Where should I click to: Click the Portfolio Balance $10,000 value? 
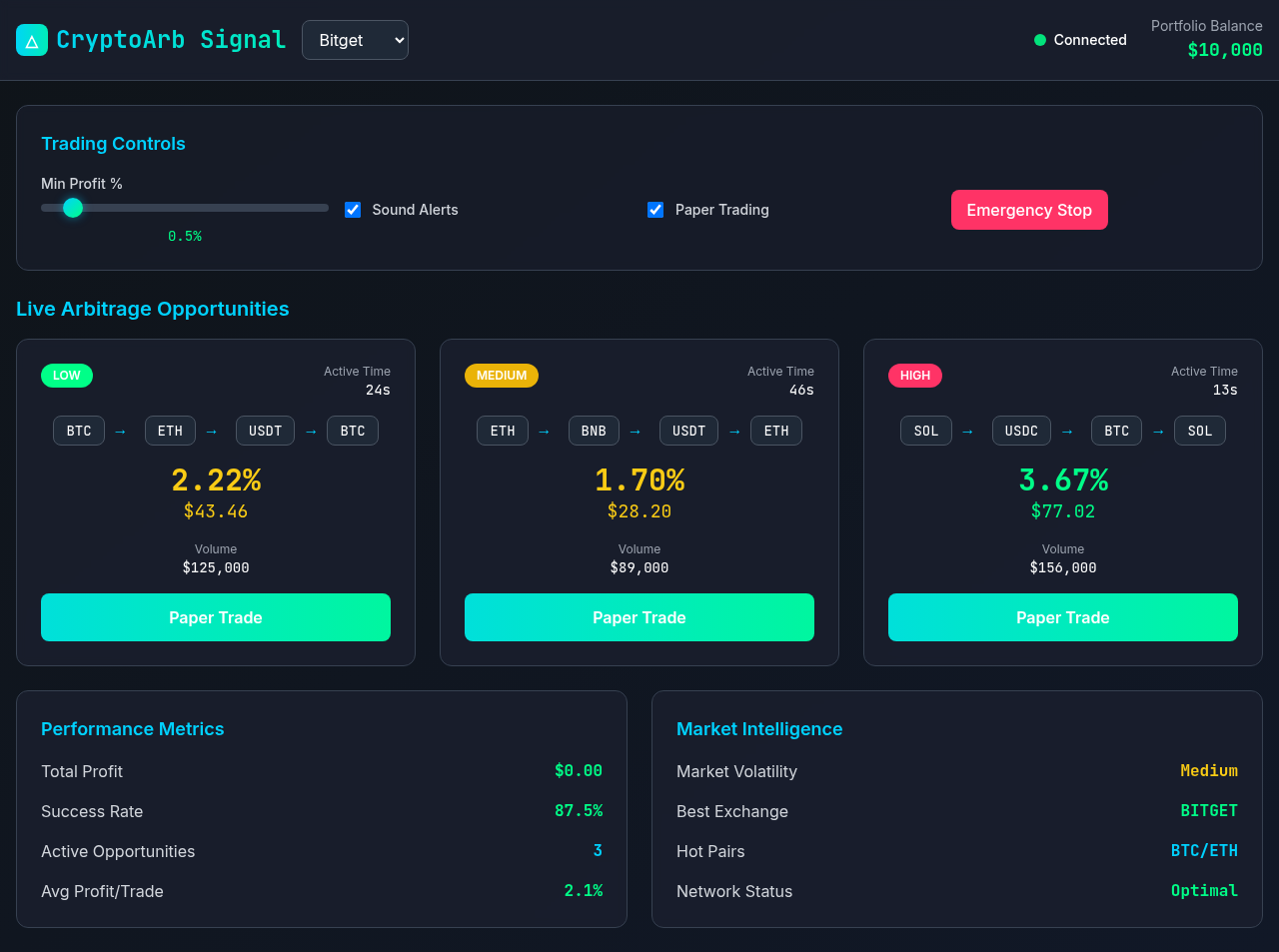click(1225, 49)
